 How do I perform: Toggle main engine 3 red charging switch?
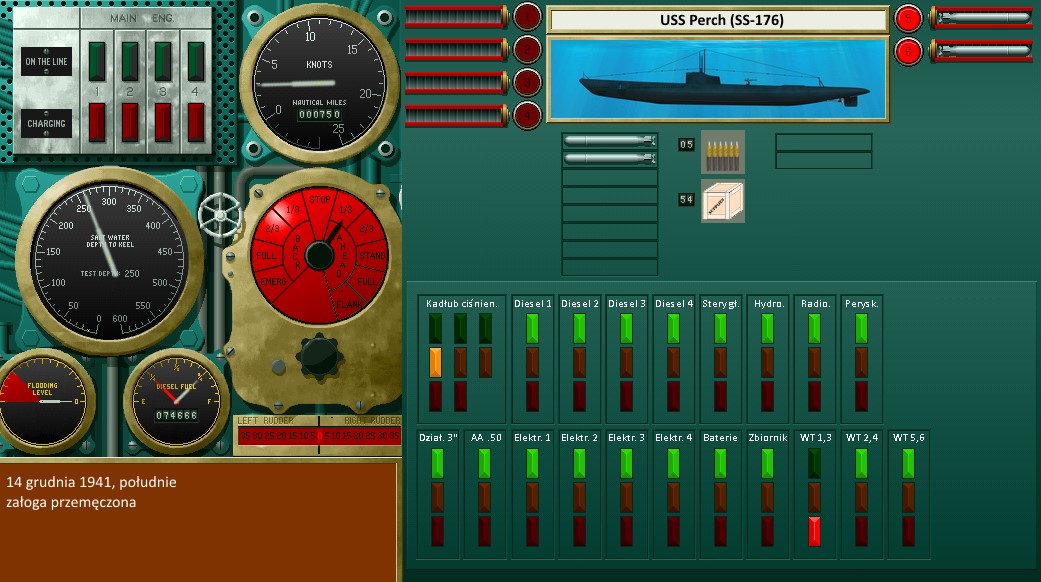pyautogui.click(x=163, y=122)
